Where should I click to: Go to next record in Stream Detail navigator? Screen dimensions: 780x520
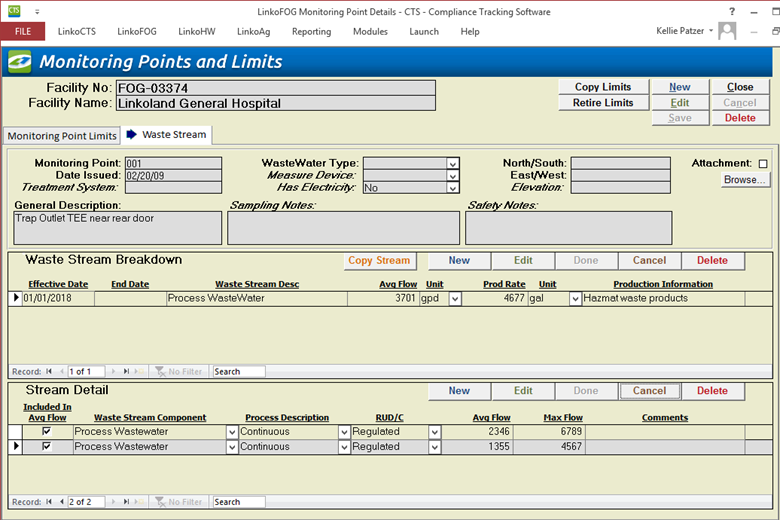point(113,502)
